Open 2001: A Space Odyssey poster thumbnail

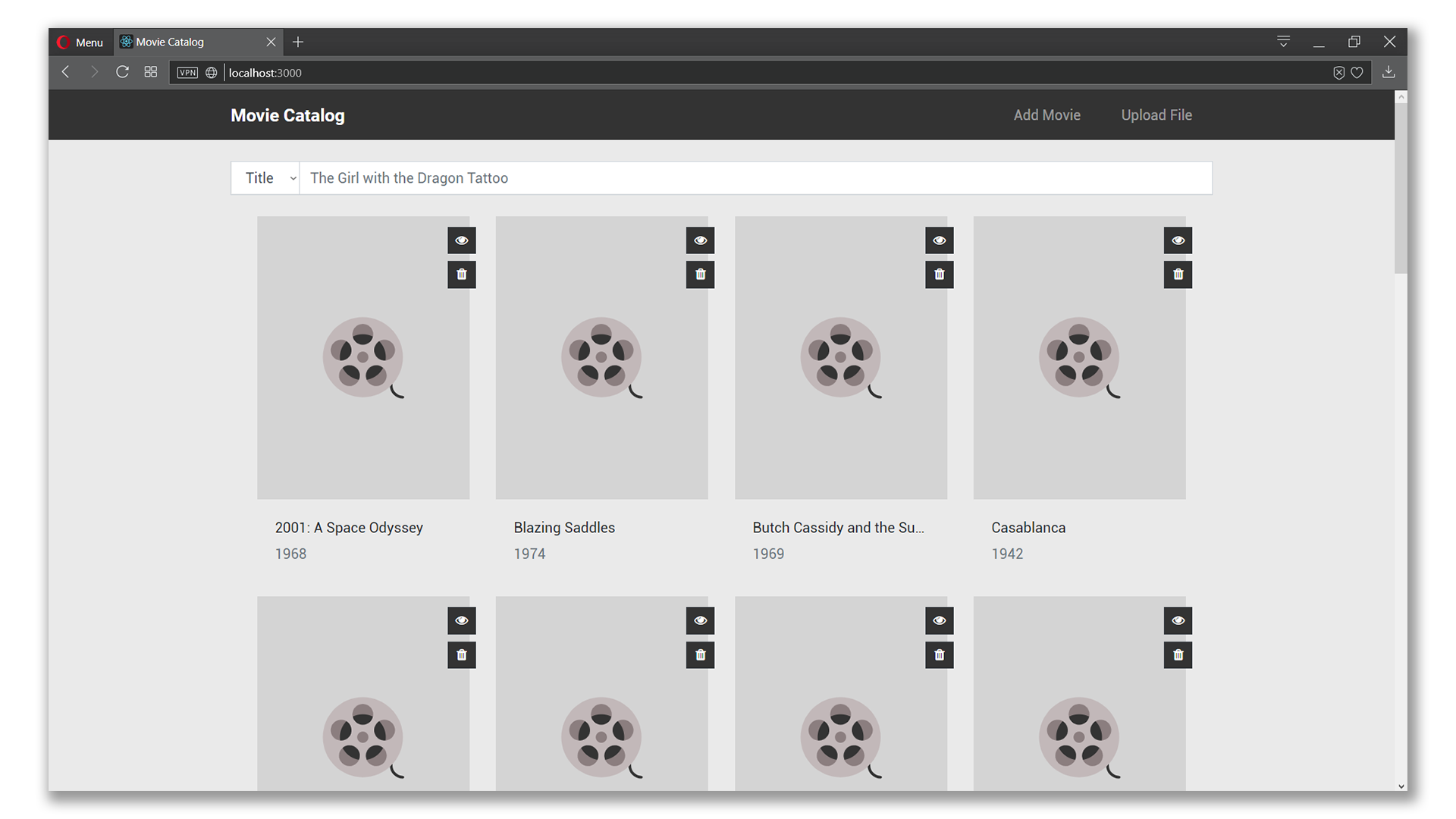coord(362,357)
